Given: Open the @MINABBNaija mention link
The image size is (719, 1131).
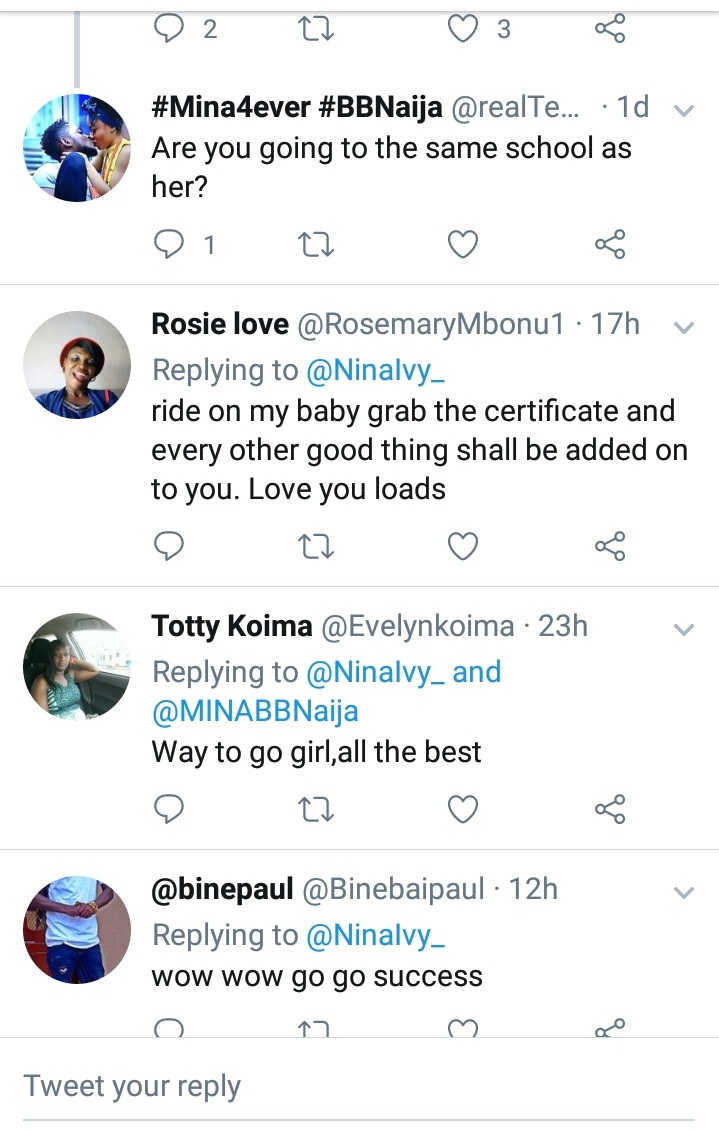Looking at the screenshot, I should tap(255, 711).
